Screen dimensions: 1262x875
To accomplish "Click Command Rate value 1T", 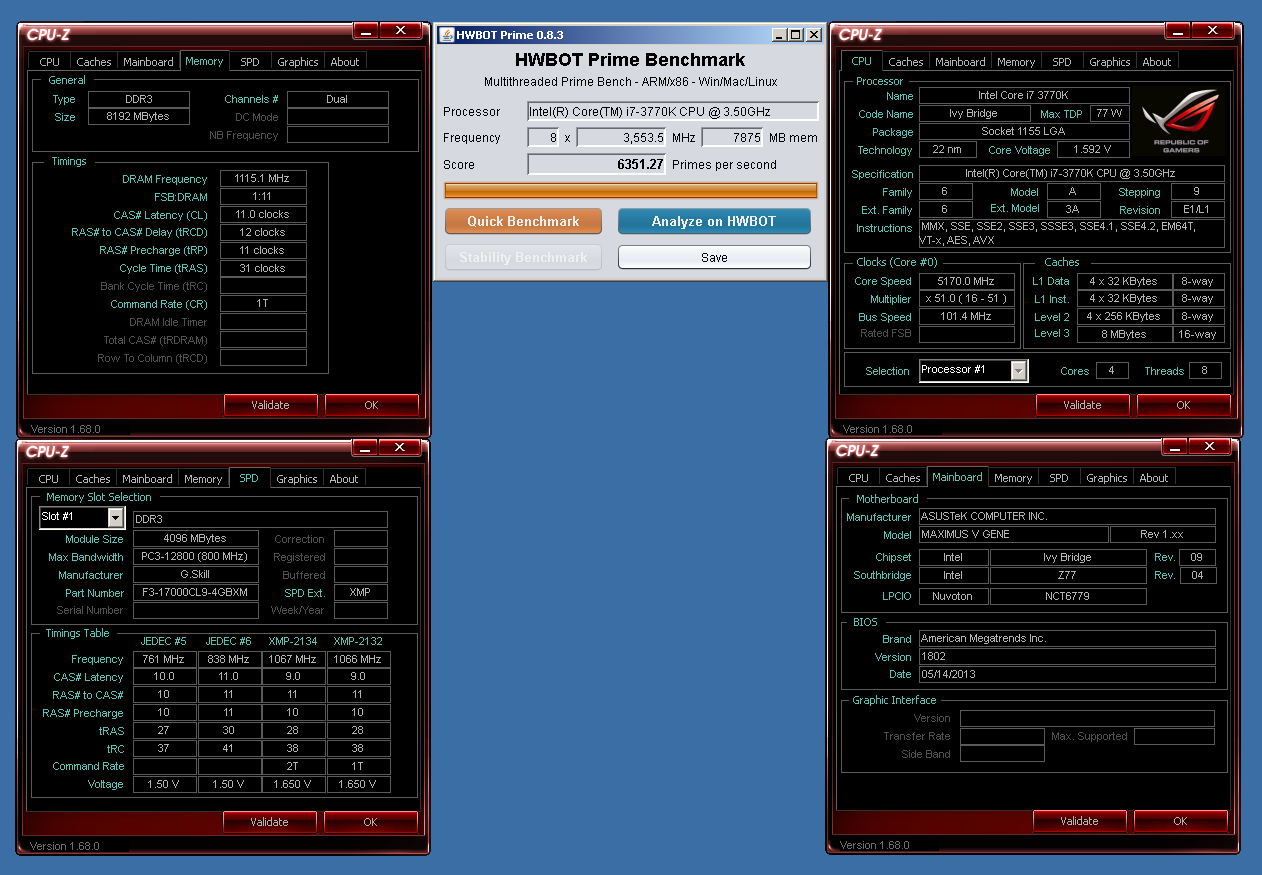I will coord(263,304).
